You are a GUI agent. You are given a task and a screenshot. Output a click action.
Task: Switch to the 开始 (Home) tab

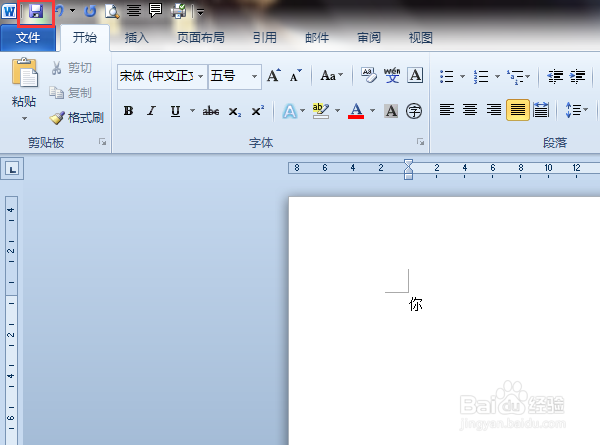coord(85,37)
